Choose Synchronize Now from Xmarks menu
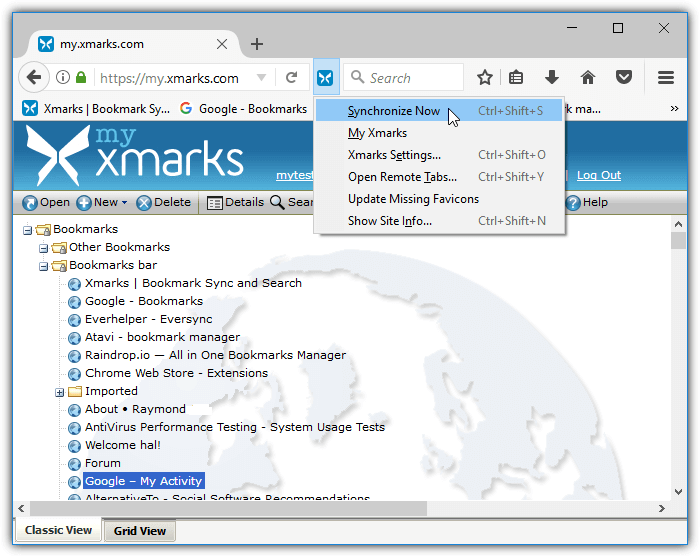This screenshot has width=700, height=556. coord(393,111)
